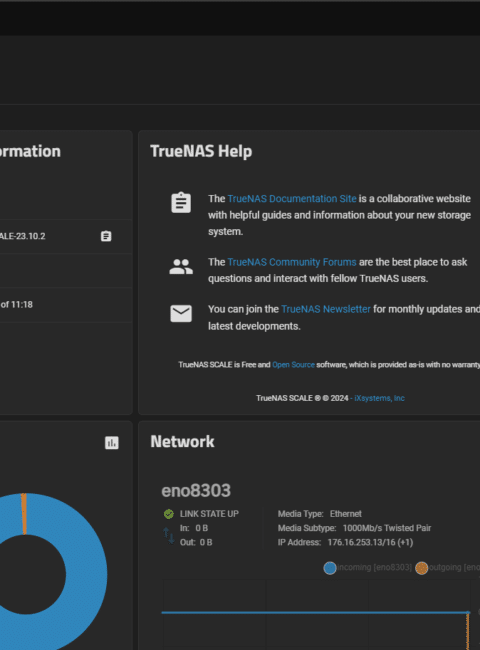The height and width of the screenshot is (650, 480).
Task: Click the TrueNAS Help card title
Action: 201,151
